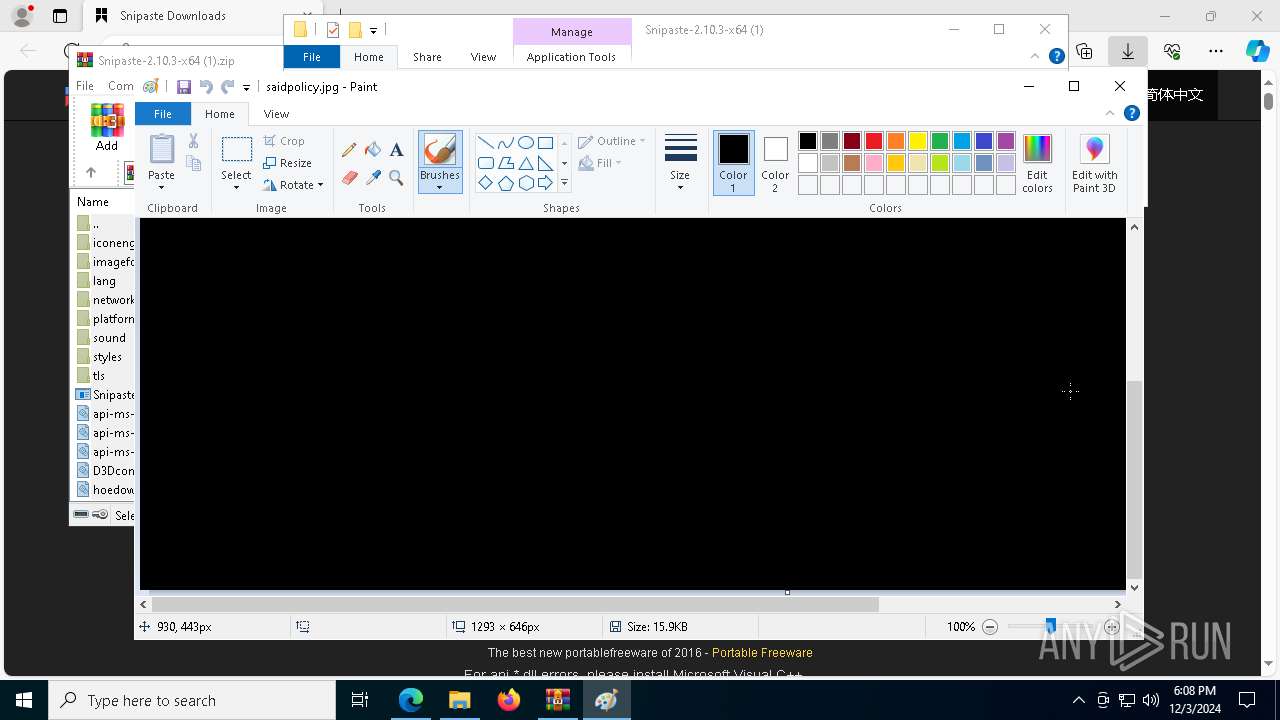1280x720 pixels.
Task: Open Share tab in File Explorer window
Action: coord(427,57)
